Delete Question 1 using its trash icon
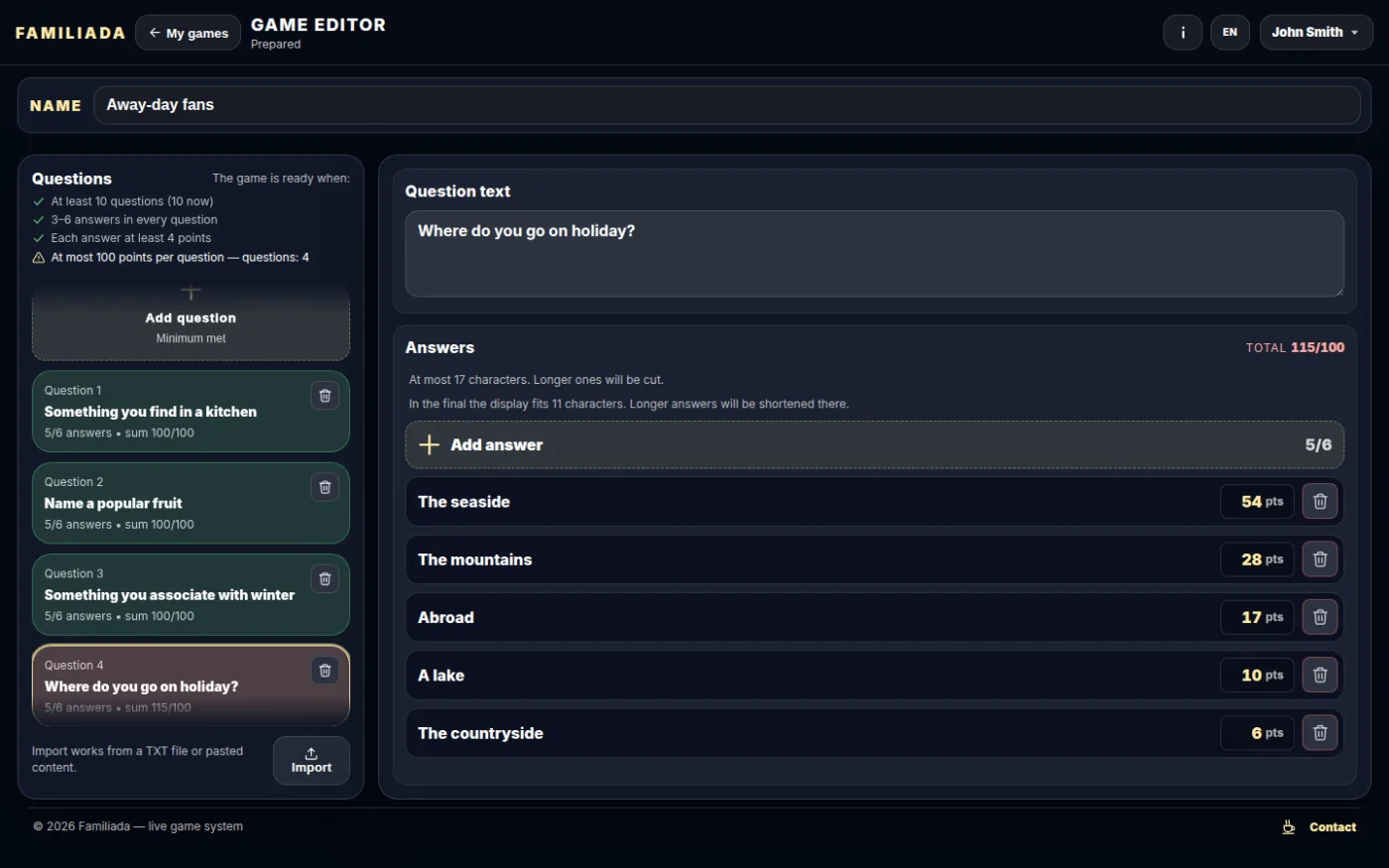 (x=324, y=396)
